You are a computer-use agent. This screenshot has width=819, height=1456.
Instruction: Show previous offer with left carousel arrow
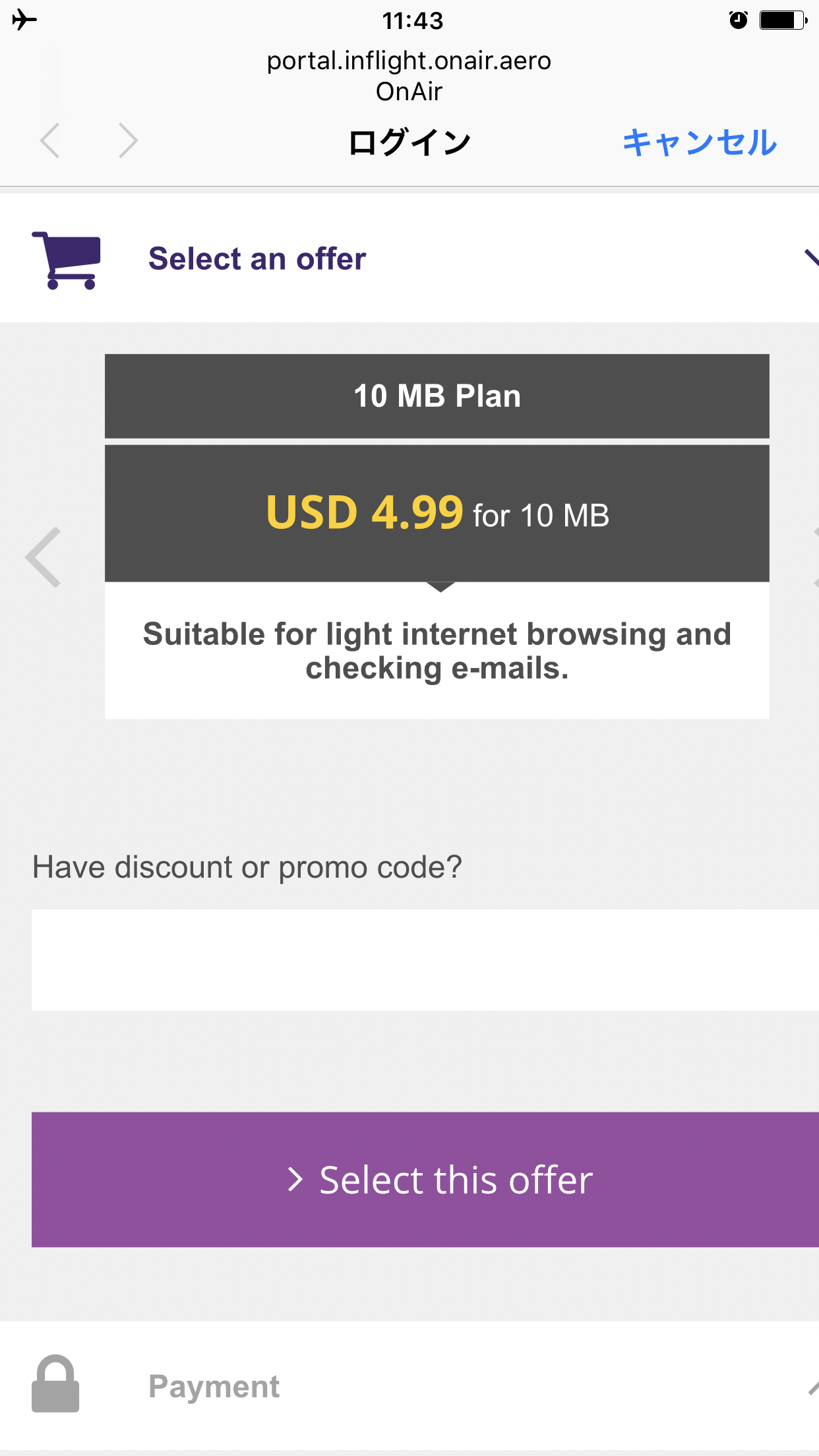(x=44, y=557)
